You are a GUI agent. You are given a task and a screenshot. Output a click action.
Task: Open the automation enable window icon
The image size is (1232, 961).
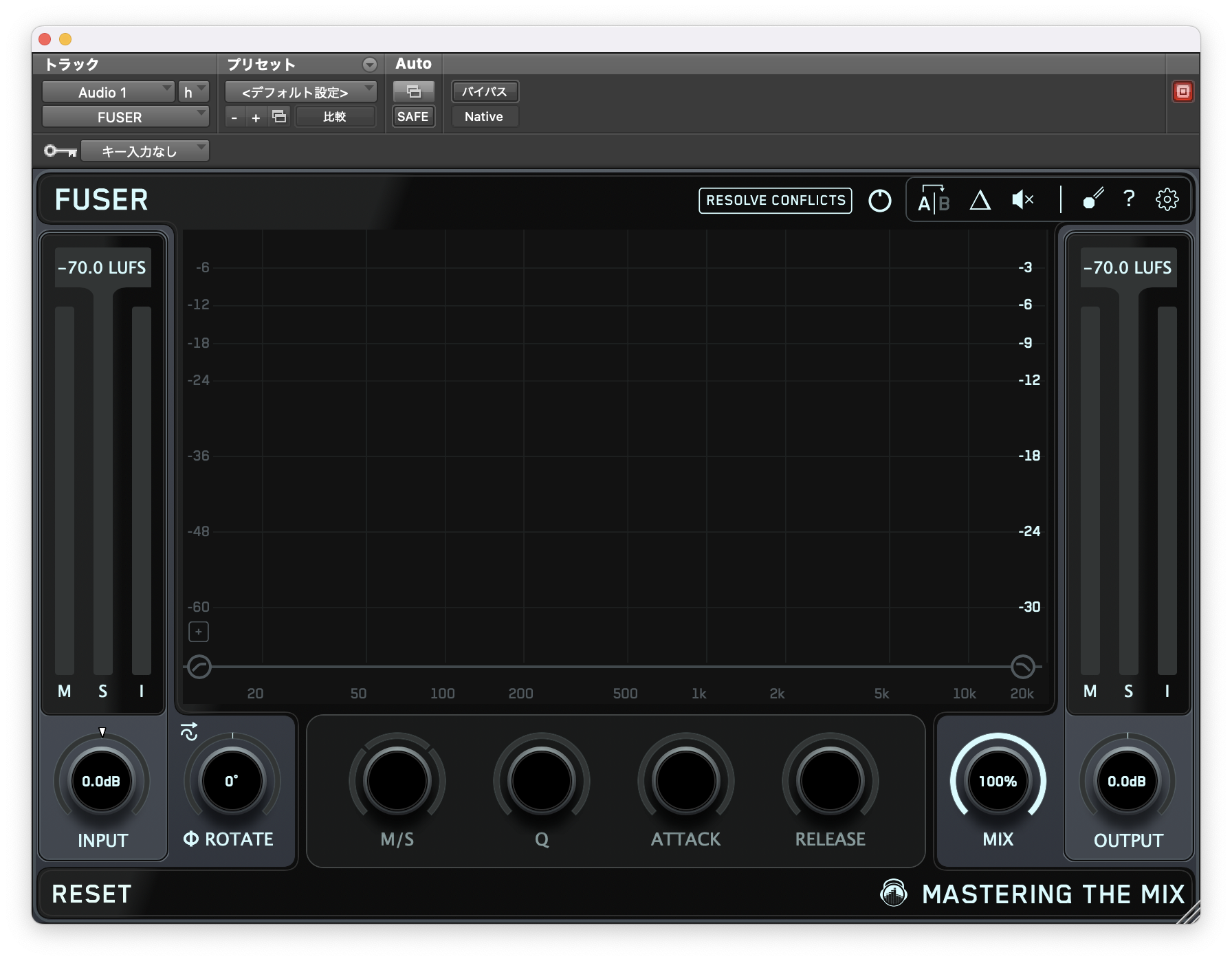(x=413, y=91)
